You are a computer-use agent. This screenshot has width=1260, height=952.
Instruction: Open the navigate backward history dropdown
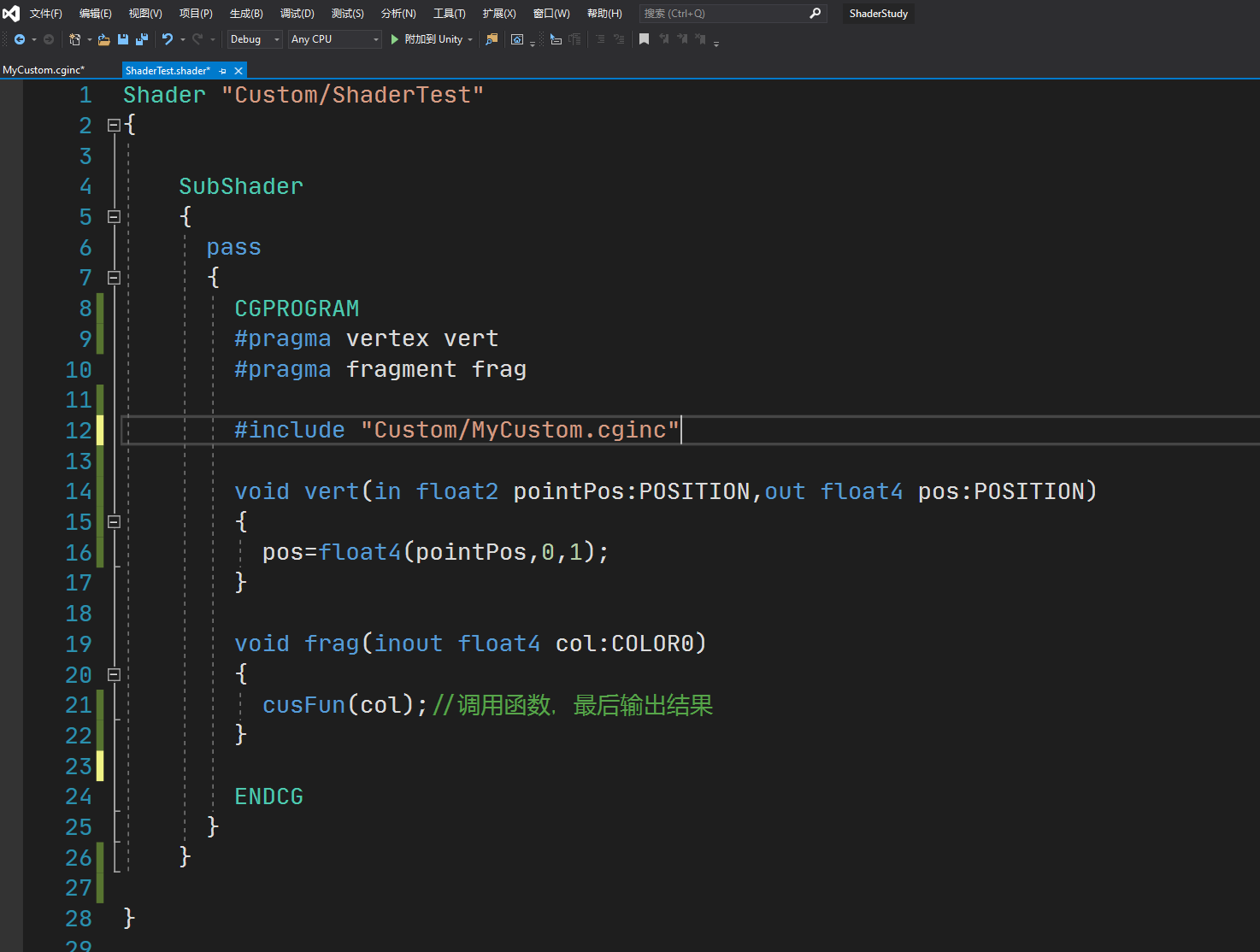click(x=34, y=39)
